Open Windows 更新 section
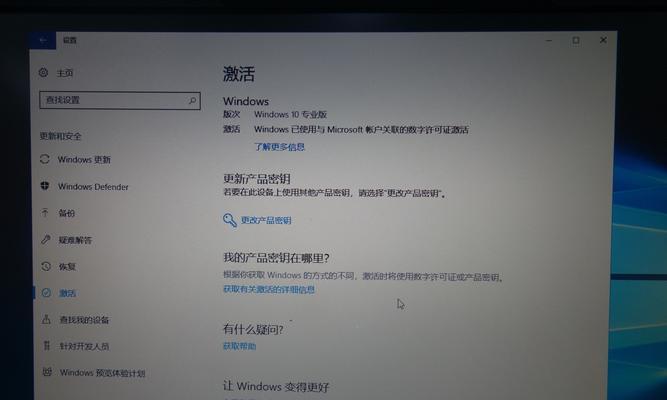Viewport: 667px width, 400px height. click(84, 160)
